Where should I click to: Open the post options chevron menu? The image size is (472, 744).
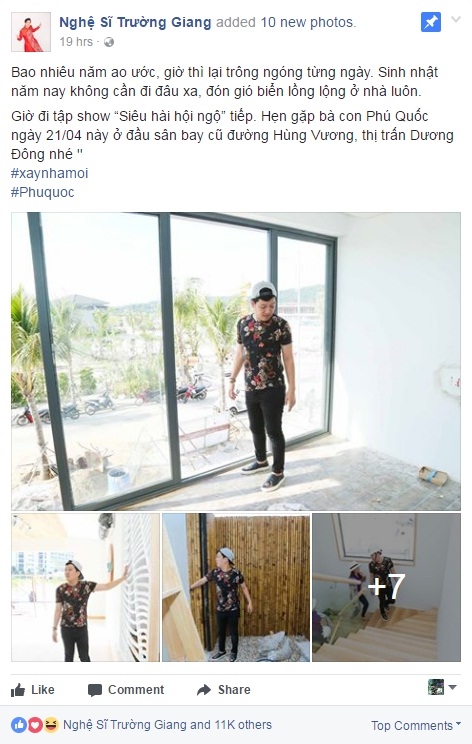pos(456,19)
